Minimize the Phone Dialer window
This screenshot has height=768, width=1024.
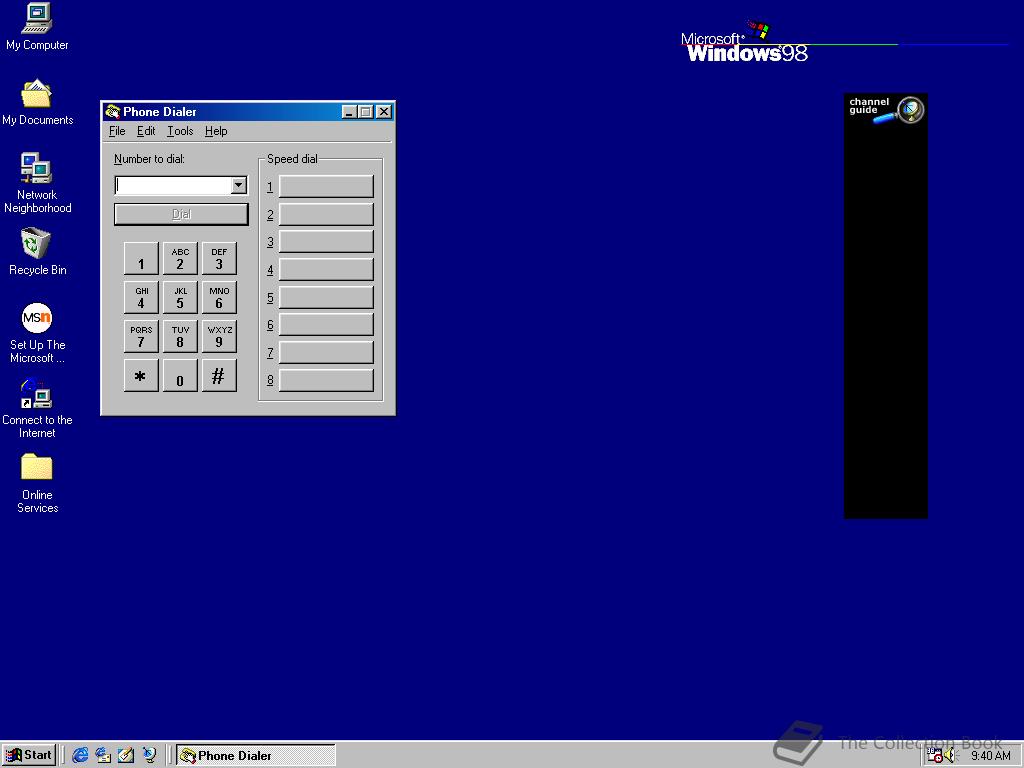(349, 112)
